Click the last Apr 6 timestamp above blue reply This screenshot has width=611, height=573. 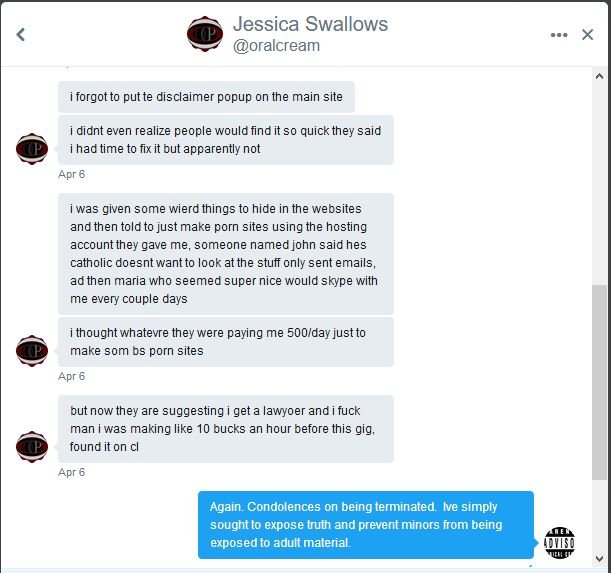71,472
